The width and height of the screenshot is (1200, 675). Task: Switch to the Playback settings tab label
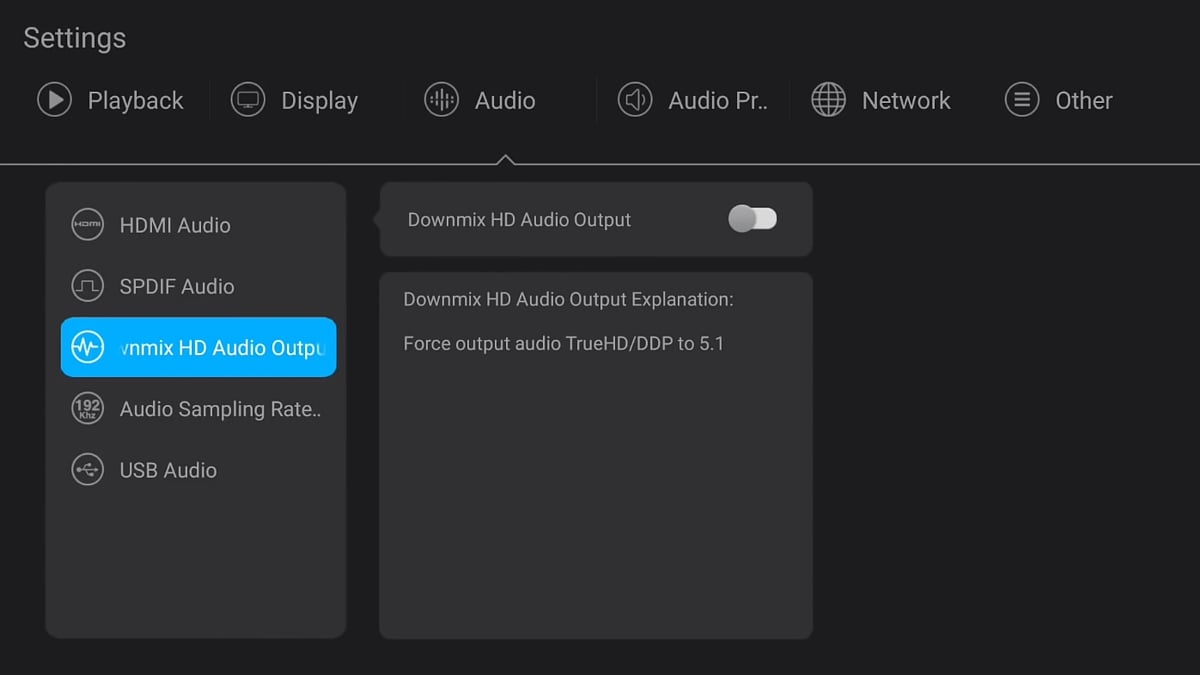pos(135,101)
